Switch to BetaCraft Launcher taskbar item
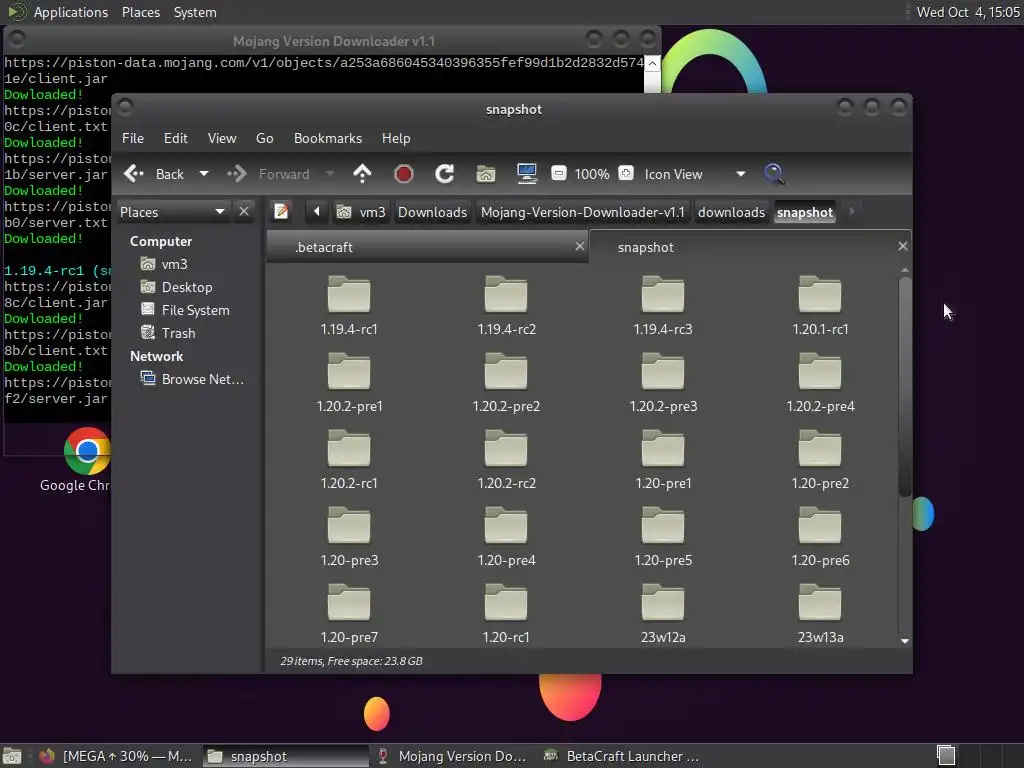Screen dimensions: 1024x768 point(622,756)
